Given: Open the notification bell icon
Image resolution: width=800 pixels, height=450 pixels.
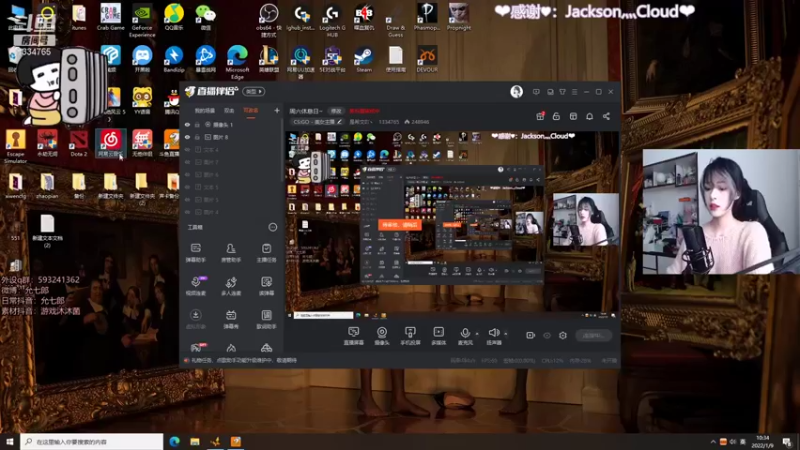Looking at the screenshot, I should [589, 116].
